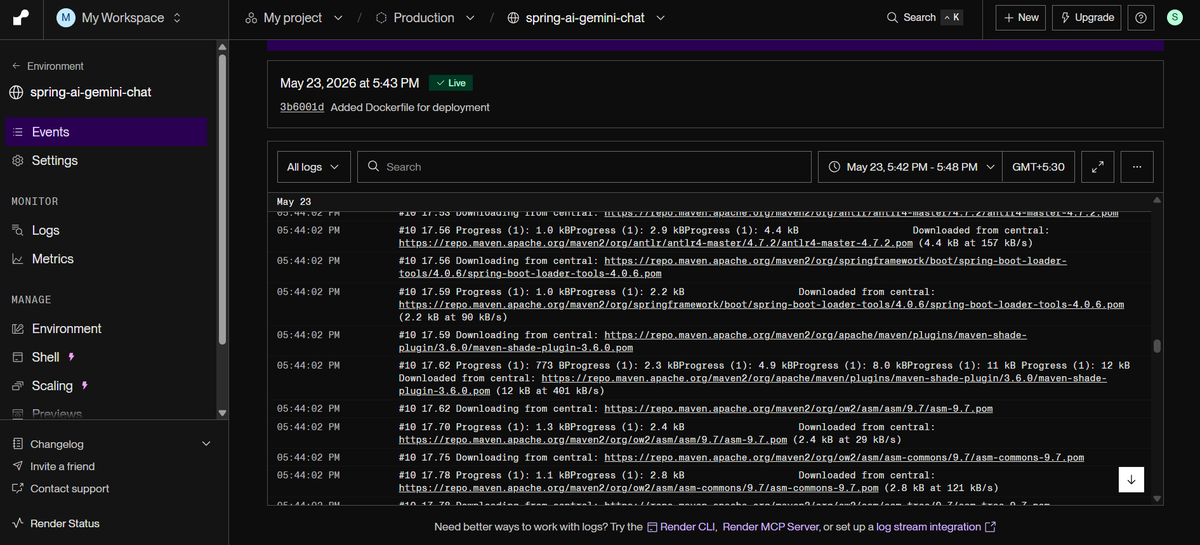Open the spring-boot-loader-tools-4.0.6.pom downloading link
The height and width of the screenshot is (545, 1200).
[733, 267]
